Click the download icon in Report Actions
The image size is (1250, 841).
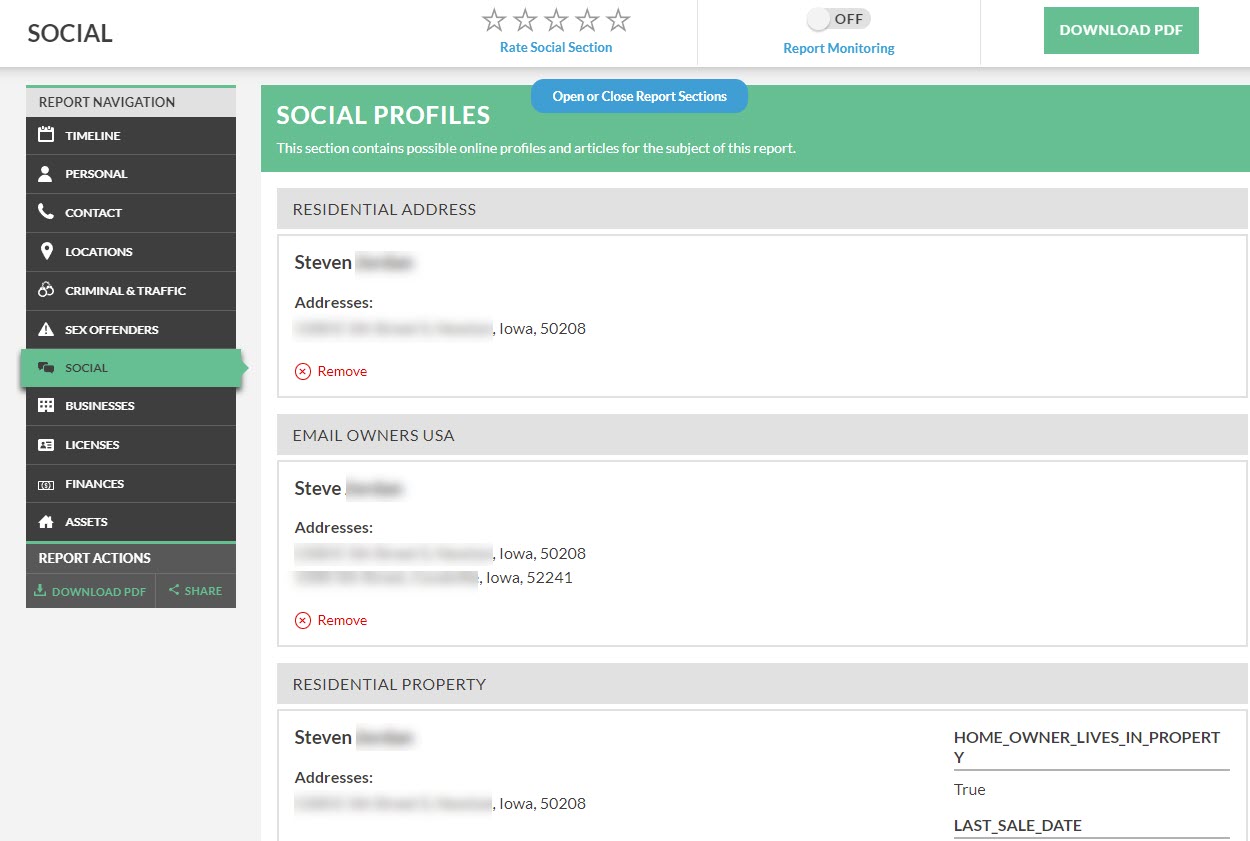pos(40,590)
